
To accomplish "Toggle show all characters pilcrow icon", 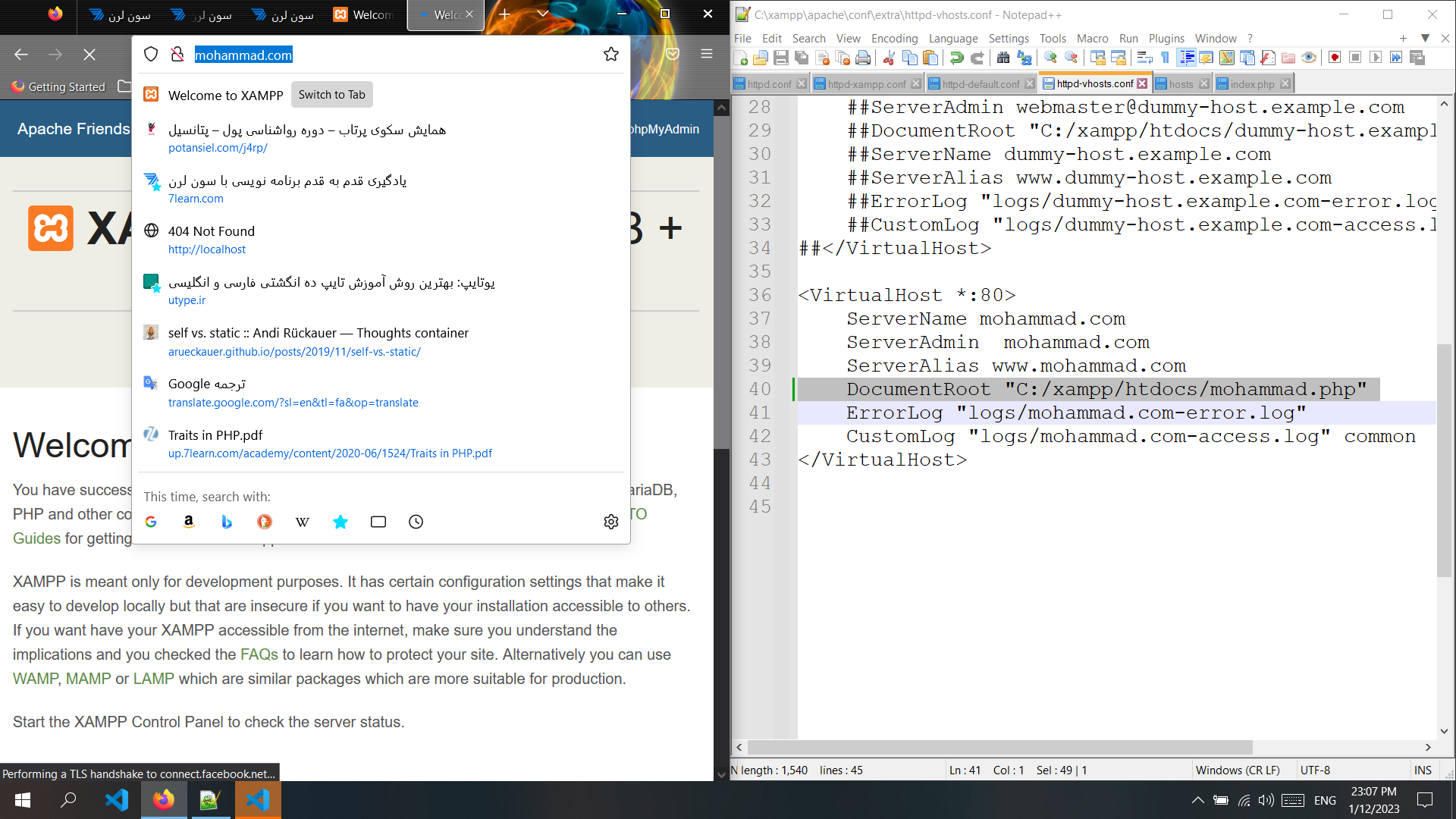I will [1166, 58].
